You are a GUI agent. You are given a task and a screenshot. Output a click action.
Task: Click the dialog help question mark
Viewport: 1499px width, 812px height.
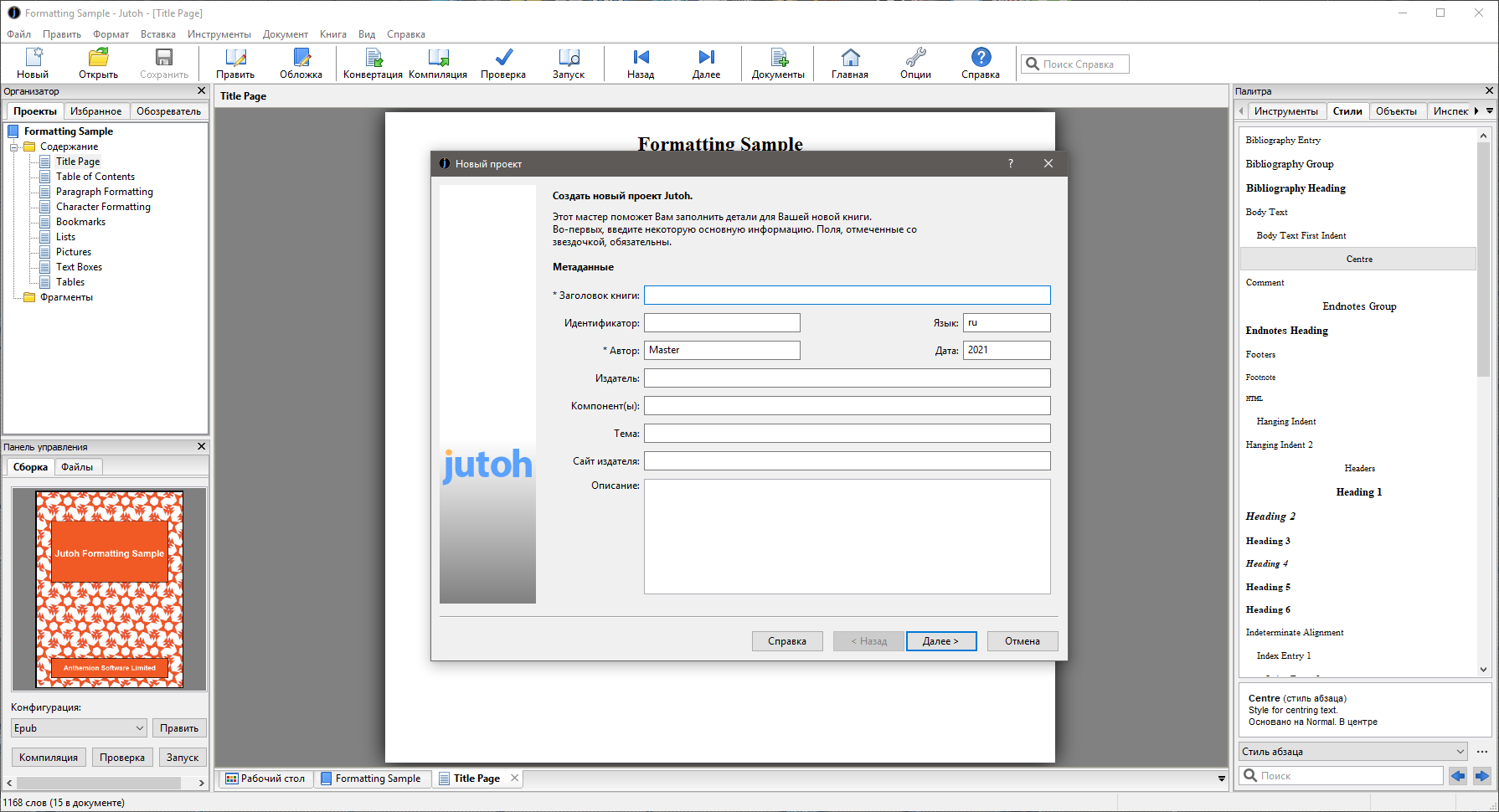(x=1011, y=163)
